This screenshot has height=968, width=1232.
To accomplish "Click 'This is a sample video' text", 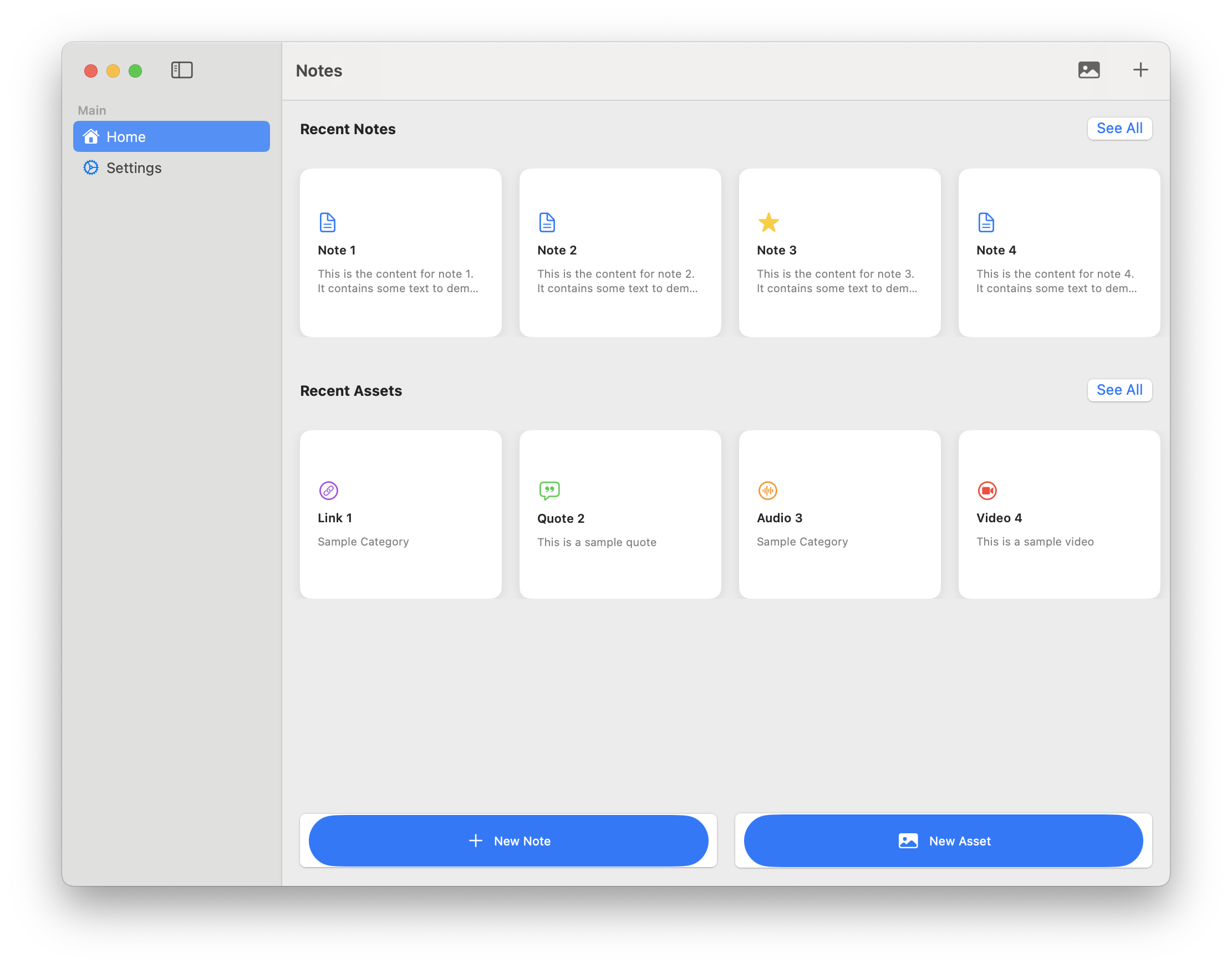I will click(x=1035, y=542).
